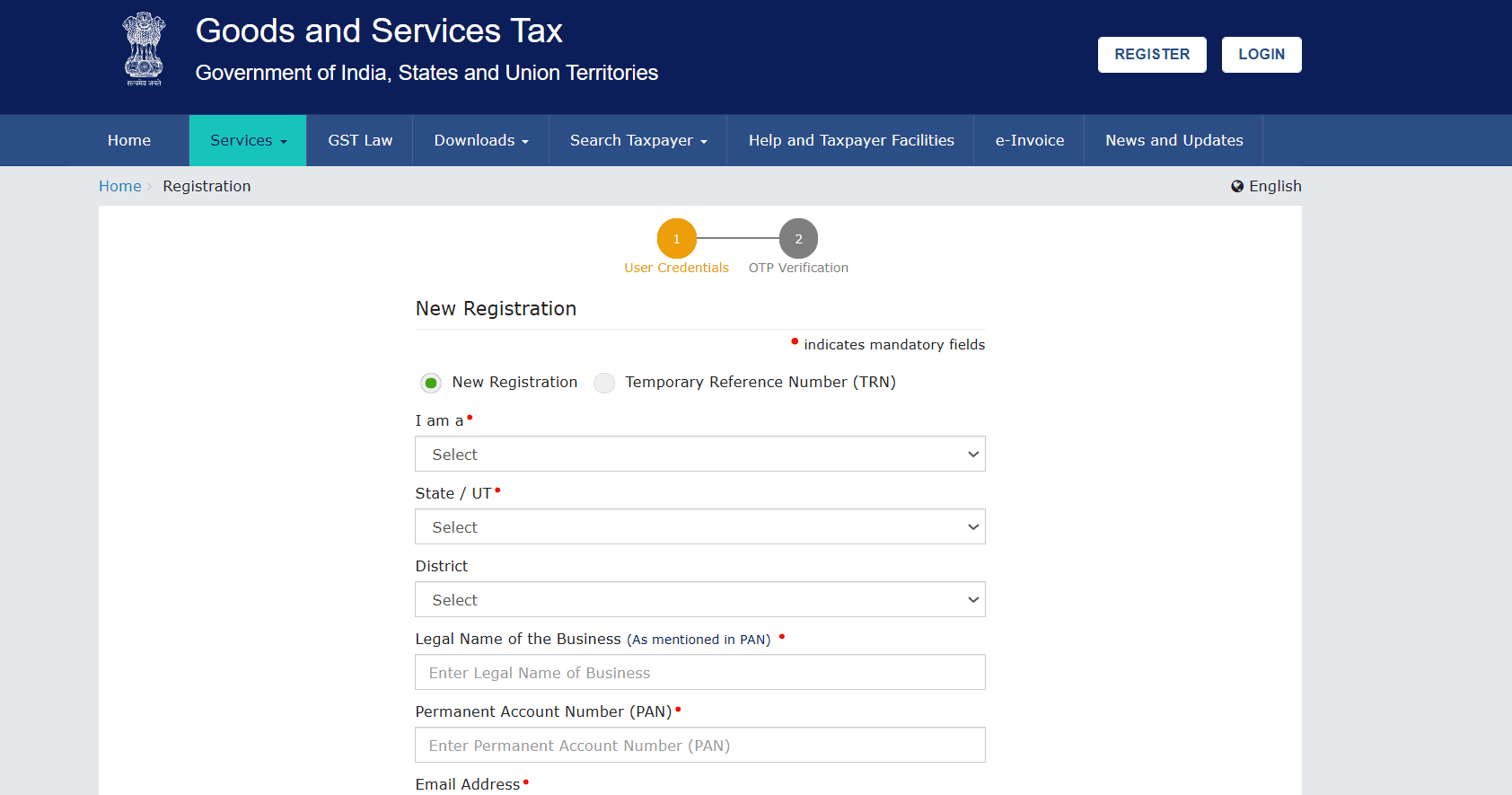Click the Home breadcrumb link

(x=120, y=186)
